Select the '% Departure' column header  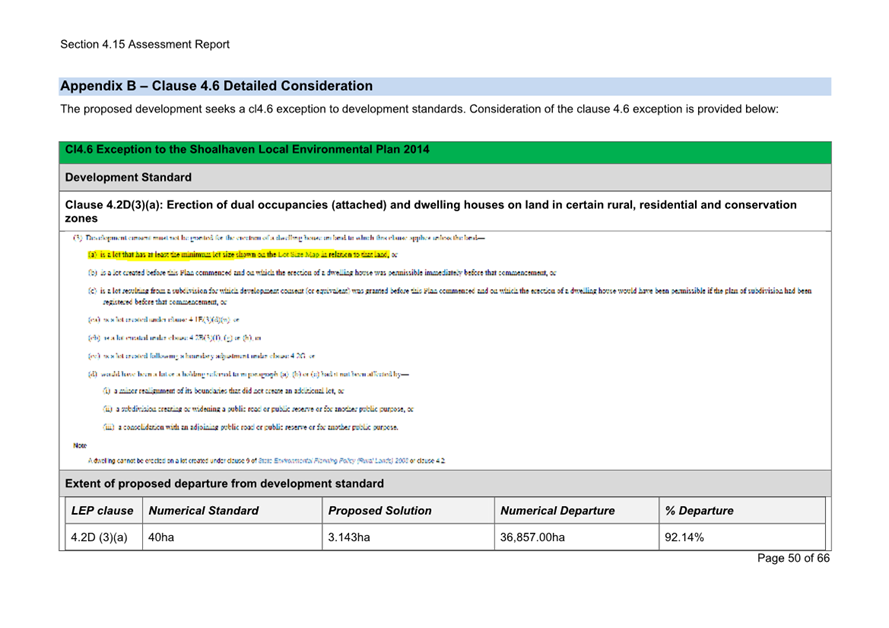click(x=699, y=511)
